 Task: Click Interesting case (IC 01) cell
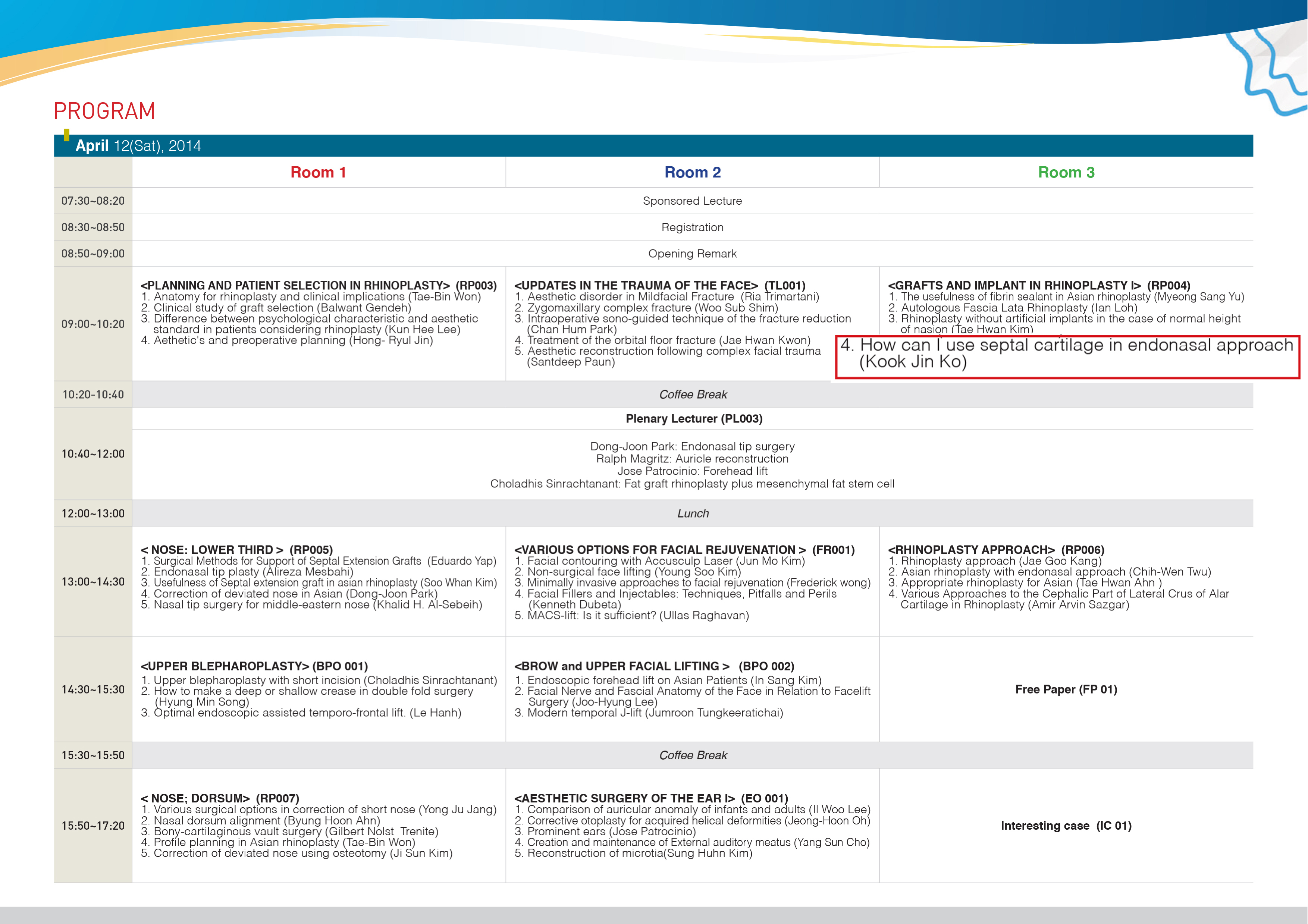click(1066, 826)
